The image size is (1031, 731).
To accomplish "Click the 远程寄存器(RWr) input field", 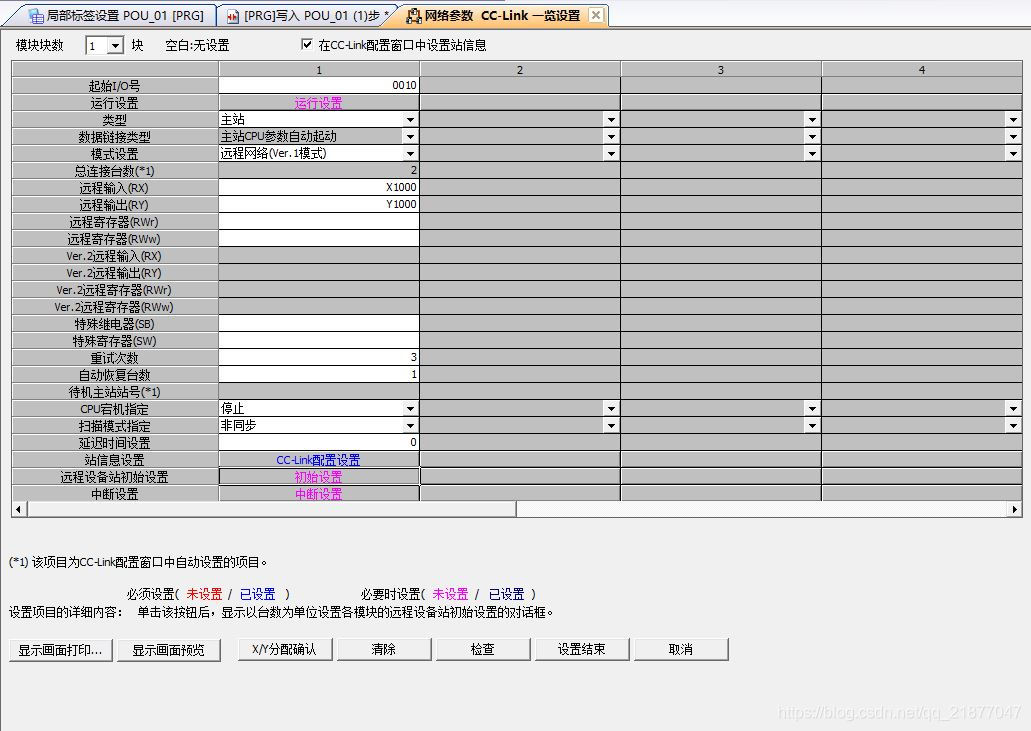I will (x=319, y=222).
